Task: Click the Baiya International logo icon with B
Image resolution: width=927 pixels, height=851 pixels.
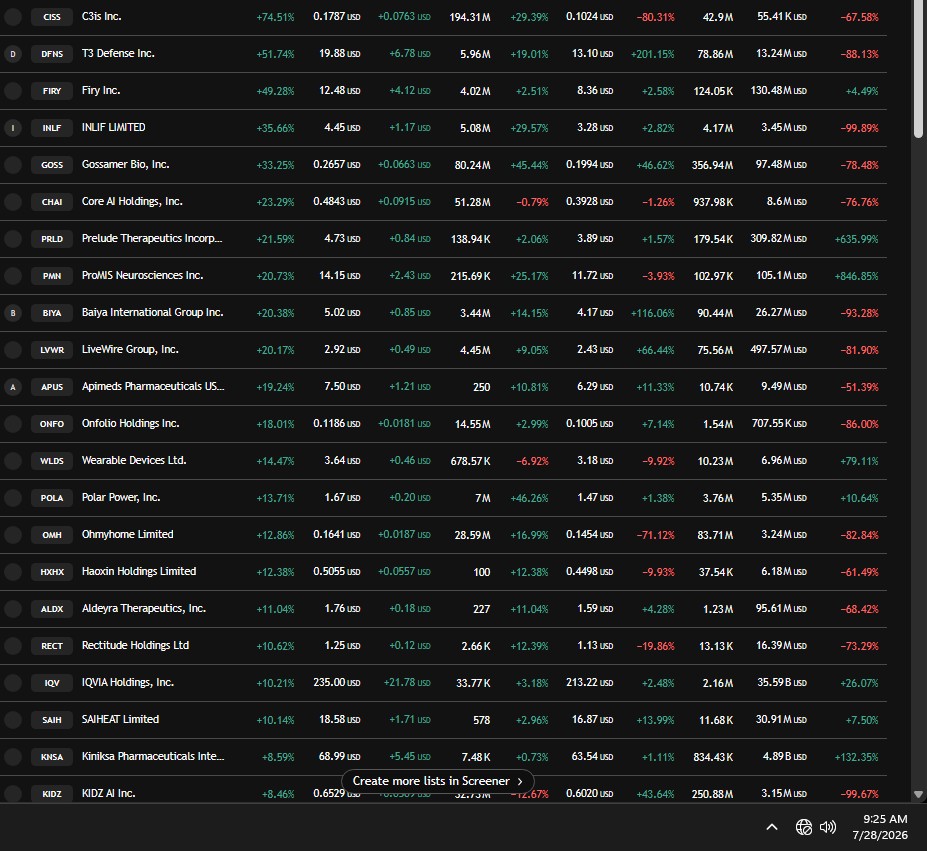Action: coord(13,313)
